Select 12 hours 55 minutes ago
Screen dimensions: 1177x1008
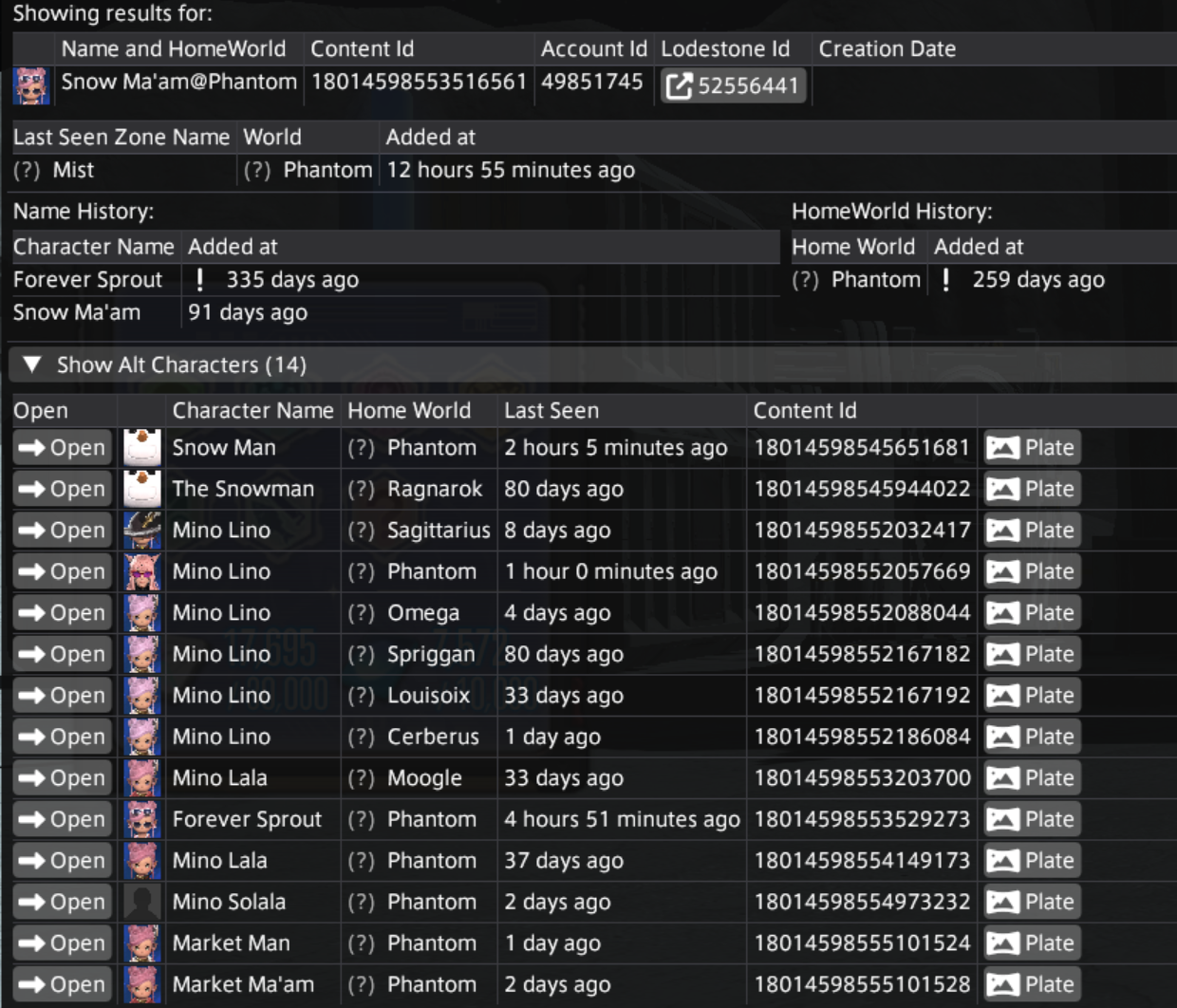[511, 170]
